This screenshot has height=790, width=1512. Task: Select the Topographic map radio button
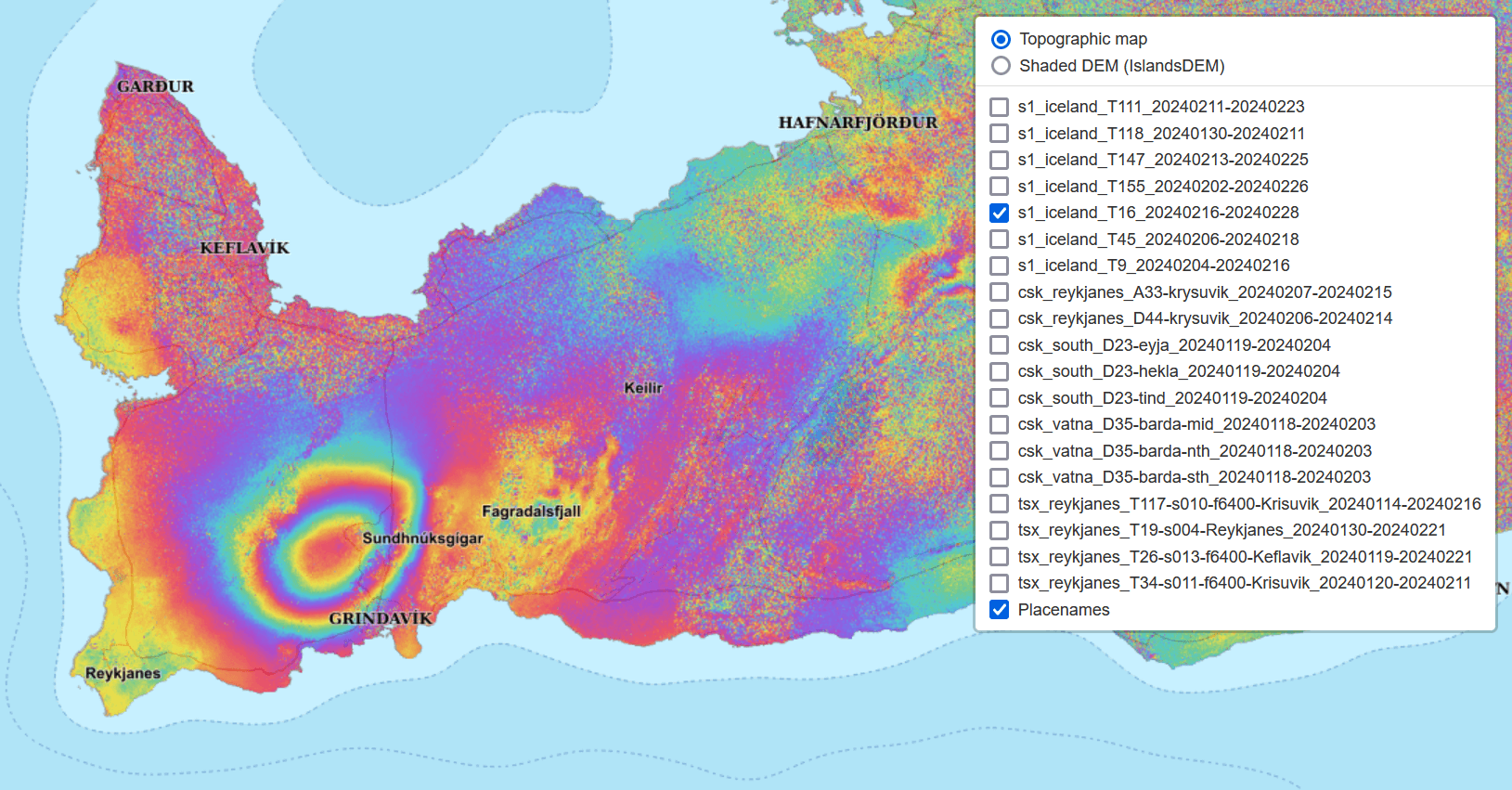coord(1001,39)
